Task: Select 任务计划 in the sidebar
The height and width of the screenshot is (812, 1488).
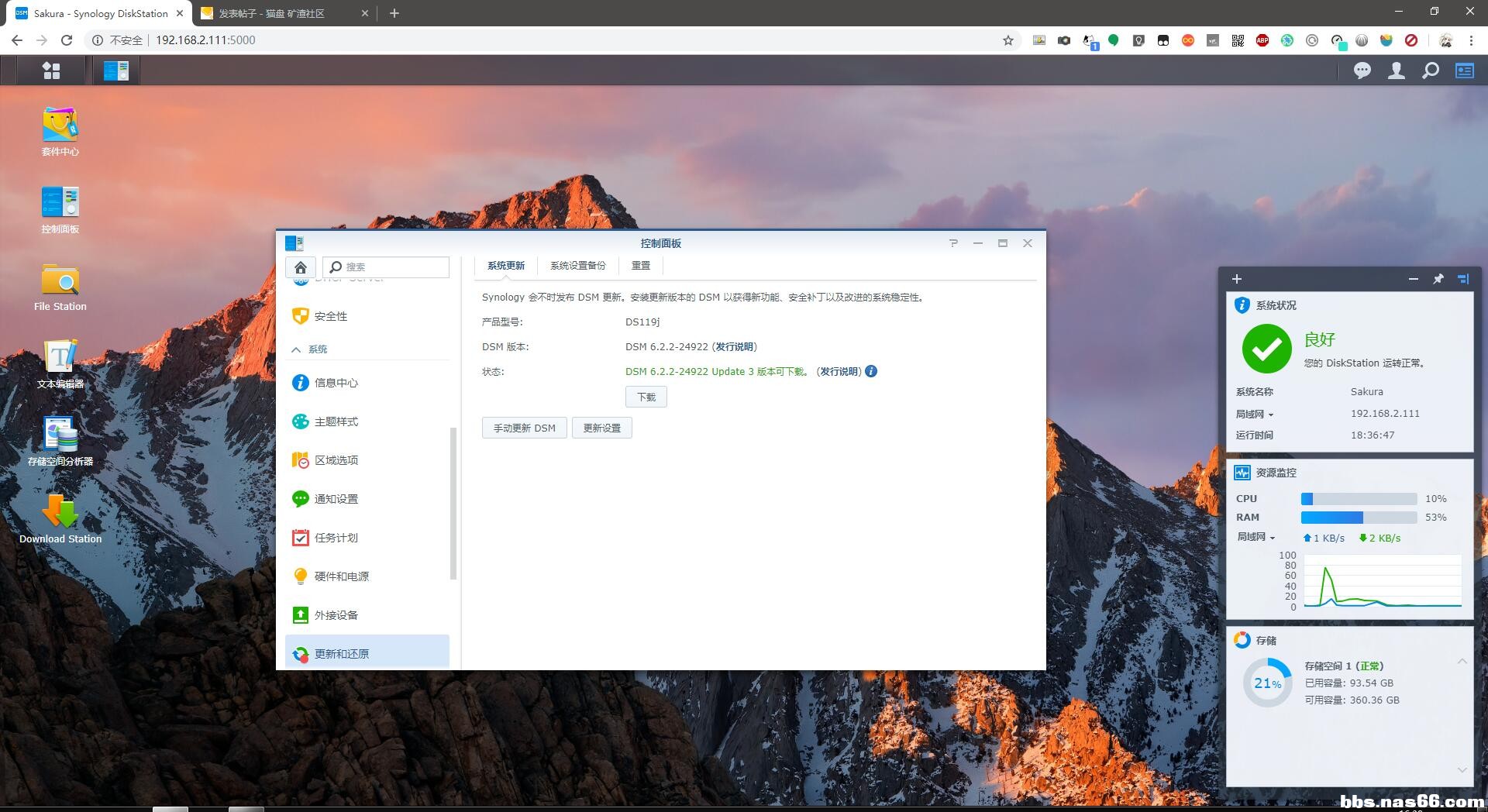Action: (x=367, y=538)
